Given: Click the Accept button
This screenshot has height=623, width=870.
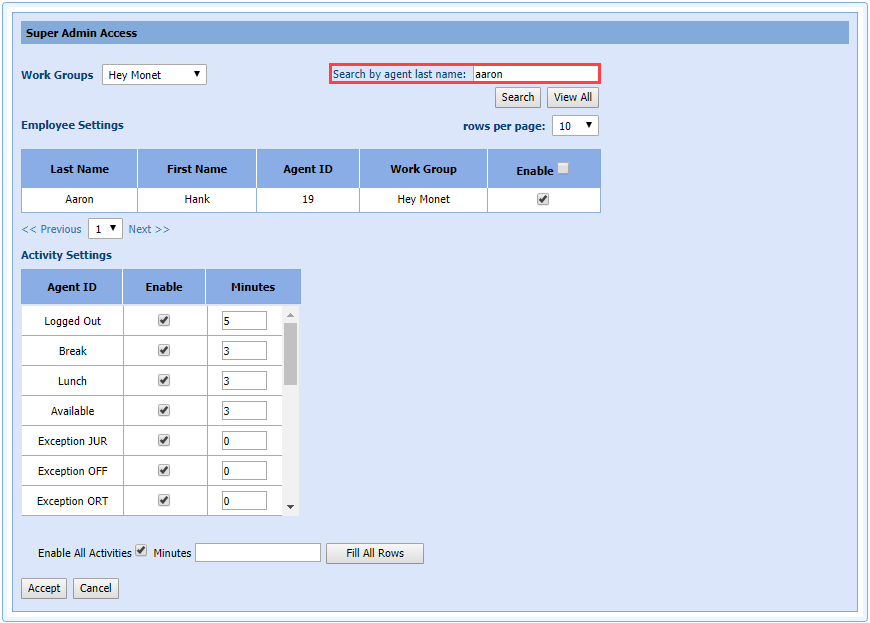Looking at the screenshot, I should point(44,588).
